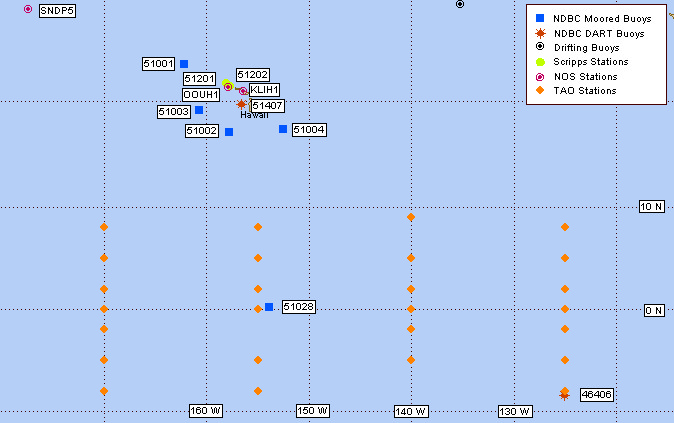The height and width of the screenshot is (423, 674).
Task: Click the 51002 buoy label
Action: click(202, 131)
